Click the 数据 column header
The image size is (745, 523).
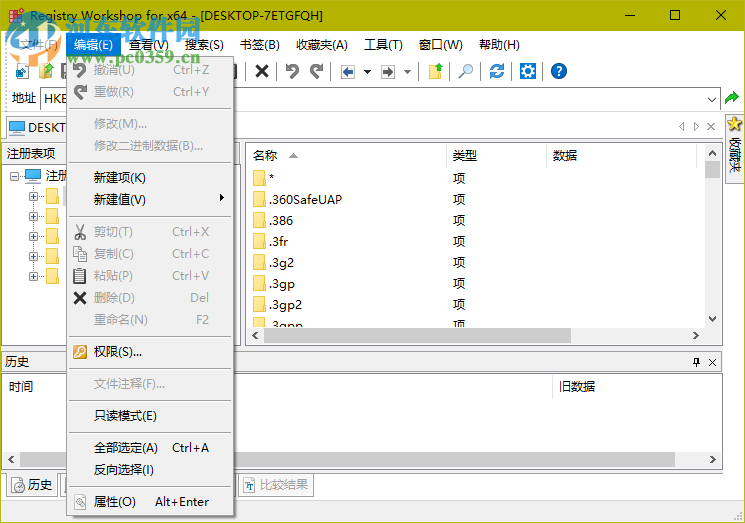coord(621,156)
